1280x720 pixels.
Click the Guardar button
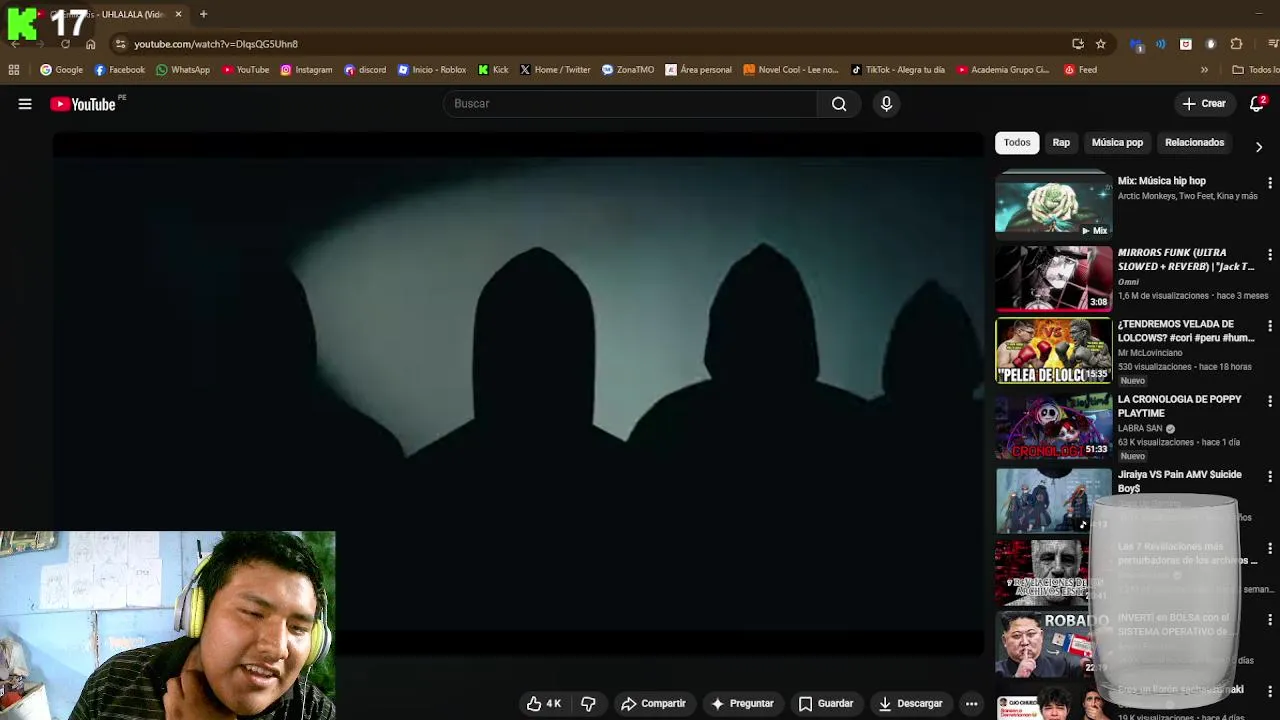click(x=826, y=704)
